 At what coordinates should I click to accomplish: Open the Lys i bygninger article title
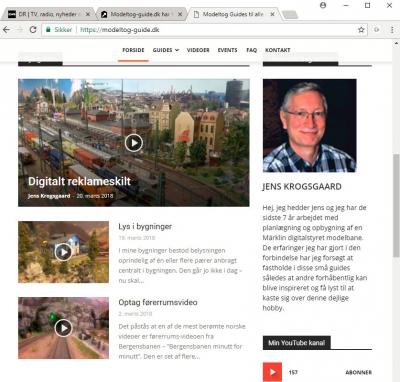(x=145, y=227)
